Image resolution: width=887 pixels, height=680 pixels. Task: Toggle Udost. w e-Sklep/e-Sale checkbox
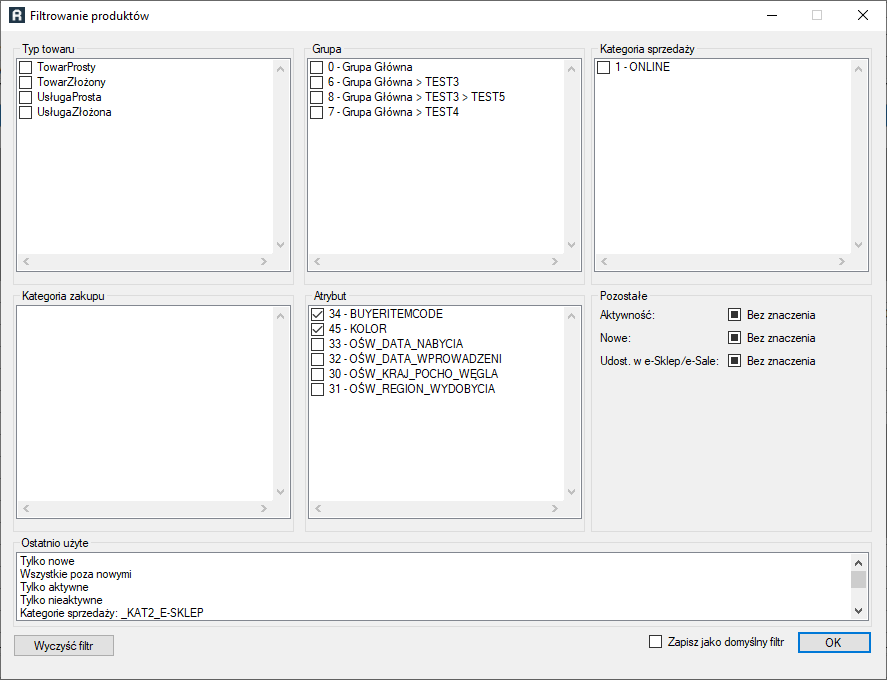tap(734, 361)
